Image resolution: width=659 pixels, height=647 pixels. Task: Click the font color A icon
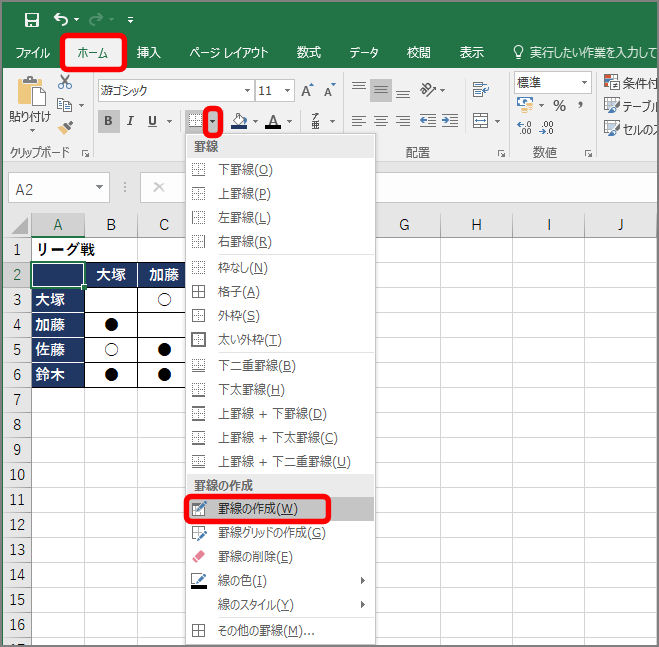coord(273,121)
